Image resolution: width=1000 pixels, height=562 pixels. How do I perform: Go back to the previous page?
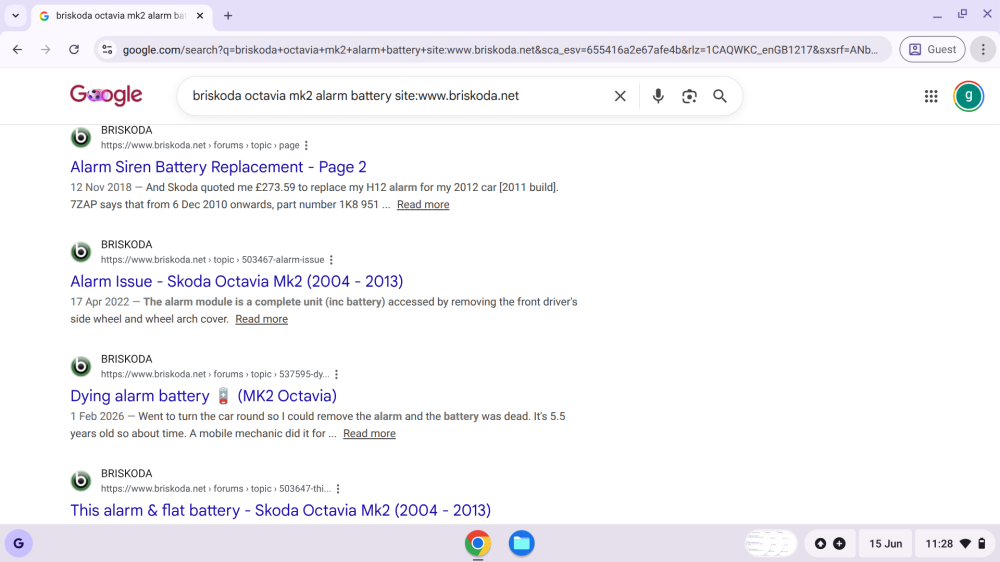click(17, 49)
